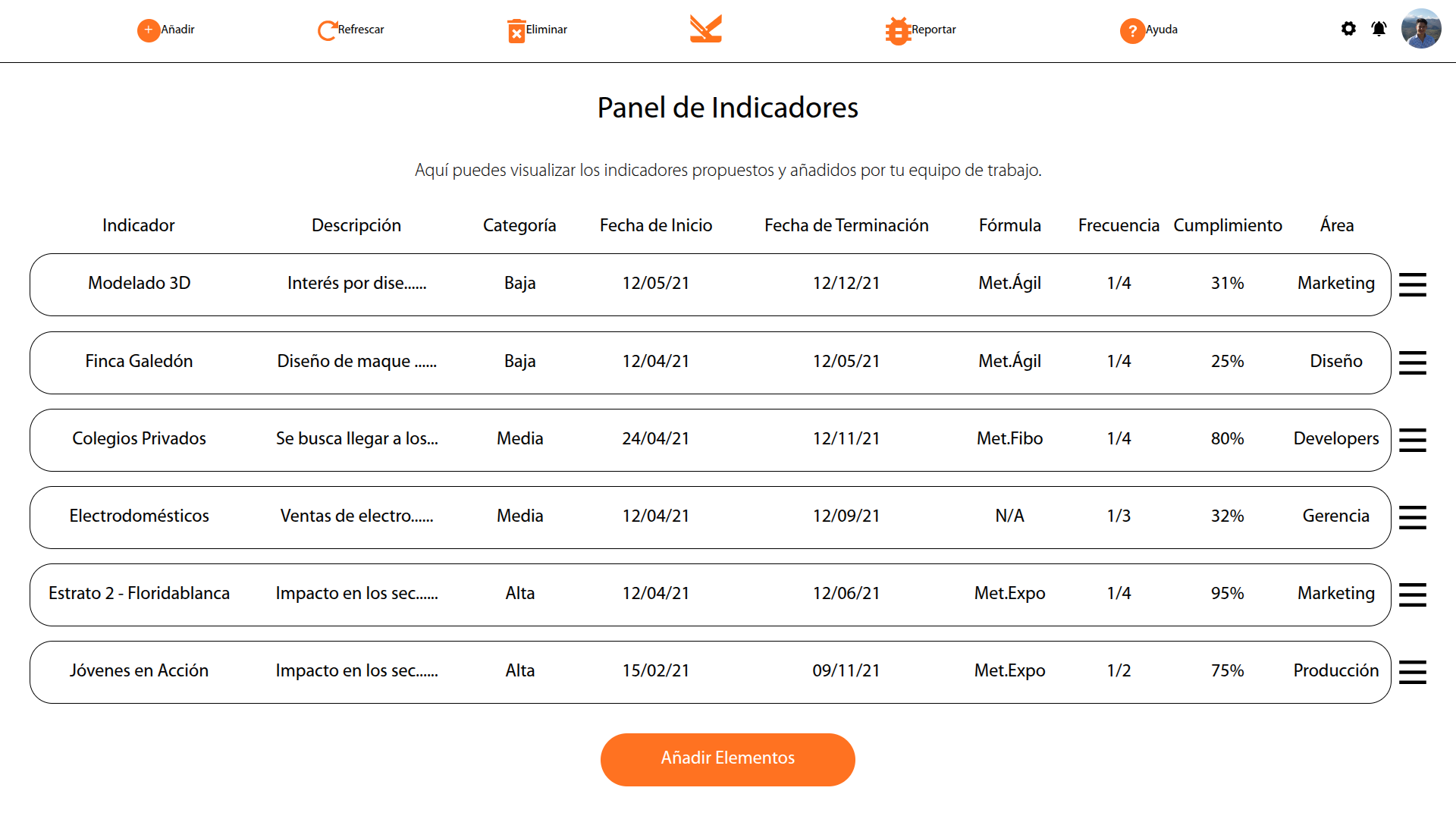Select the Jóvenes en Acción indicator row
1456x819 pixels.
[x=710, y=672]
